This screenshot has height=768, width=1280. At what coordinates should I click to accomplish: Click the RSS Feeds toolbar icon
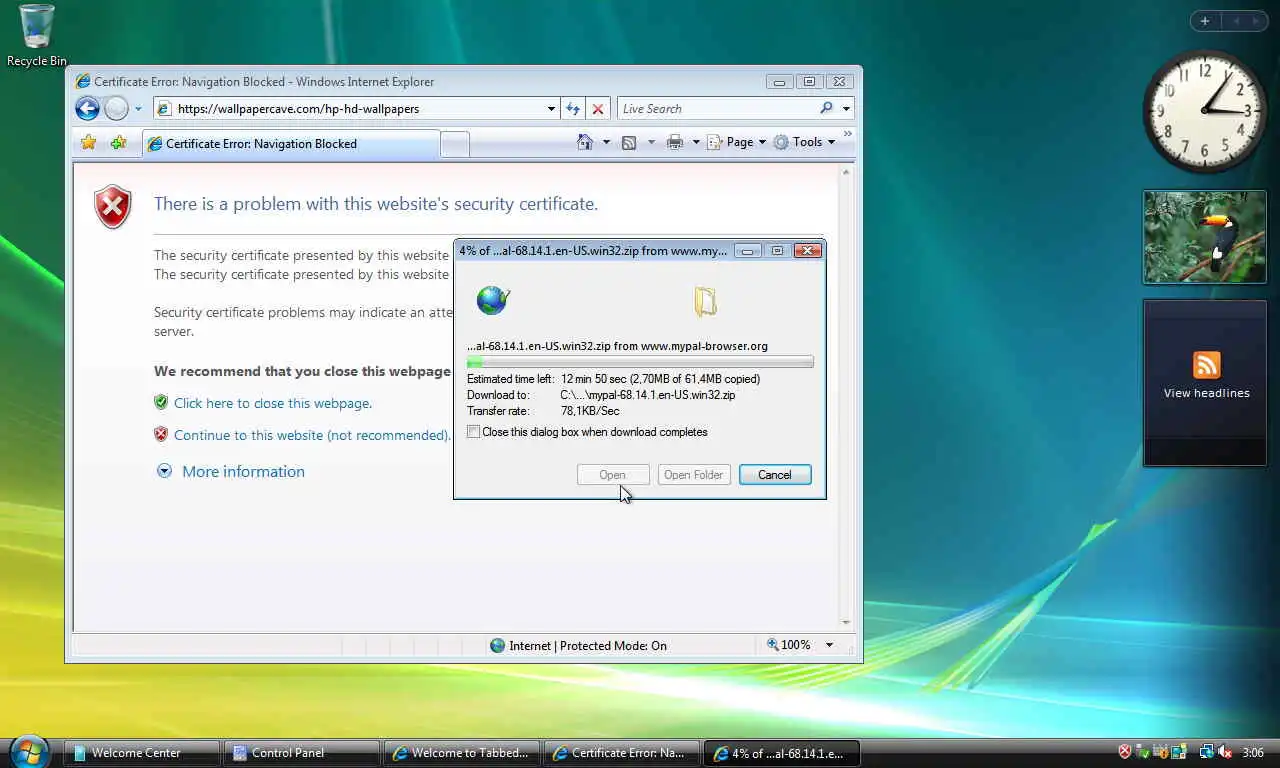[x=629, y=142]
